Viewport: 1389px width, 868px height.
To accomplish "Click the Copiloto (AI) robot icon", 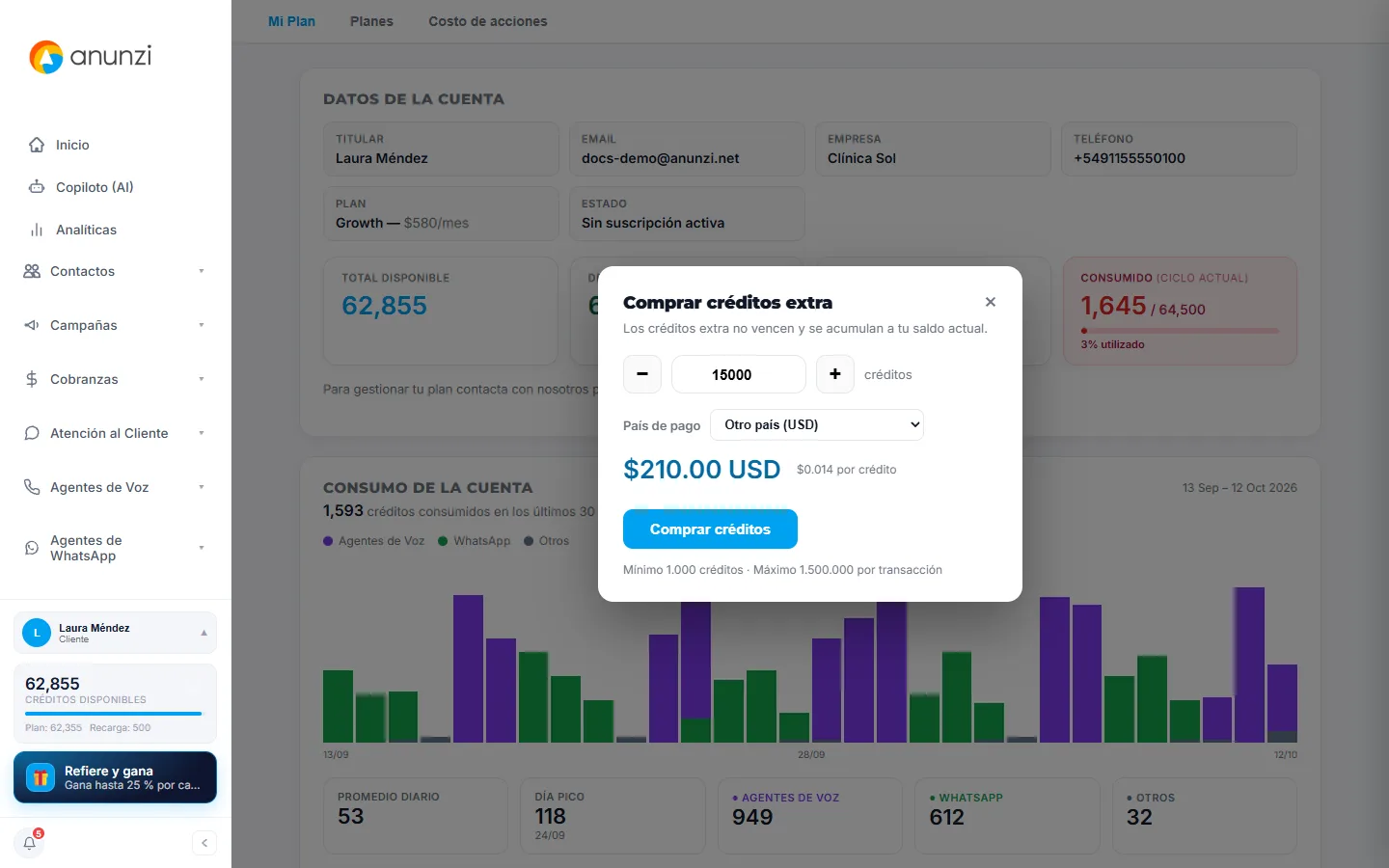I will [x=37, y=187].
